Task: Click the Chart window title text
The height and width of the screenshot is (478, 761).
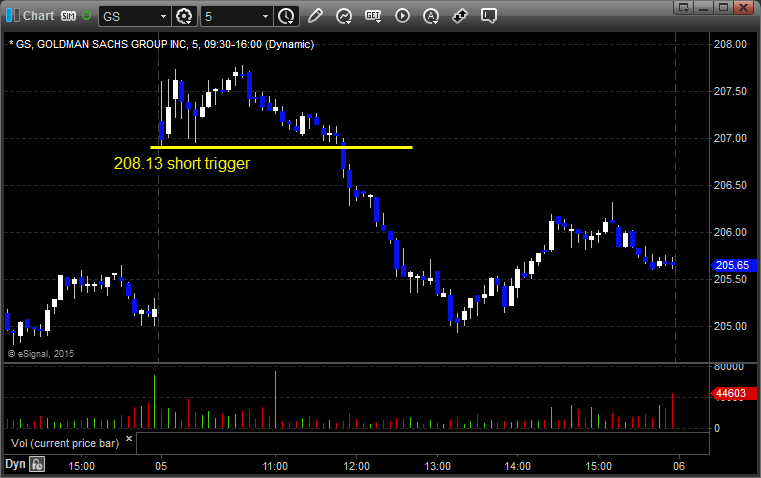Action: (x=39, y=16)
